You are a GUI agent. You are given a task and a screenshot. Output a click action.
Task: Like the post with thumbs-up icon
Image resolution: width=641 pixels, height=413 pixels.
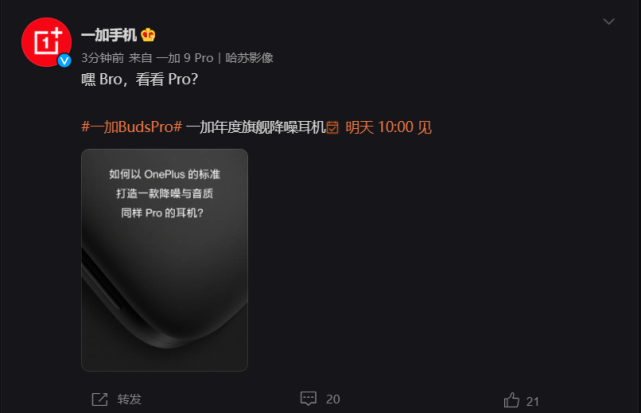click(x=511, y=400)
